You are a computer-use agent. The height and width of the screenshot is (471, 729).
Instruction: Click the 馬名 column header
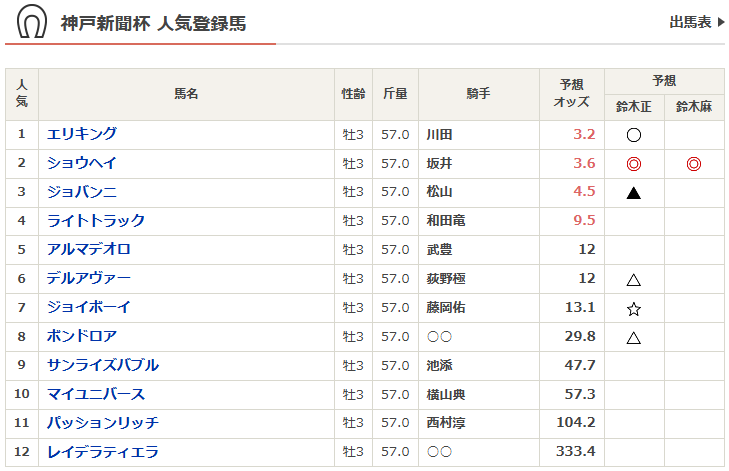coord(186,94)
